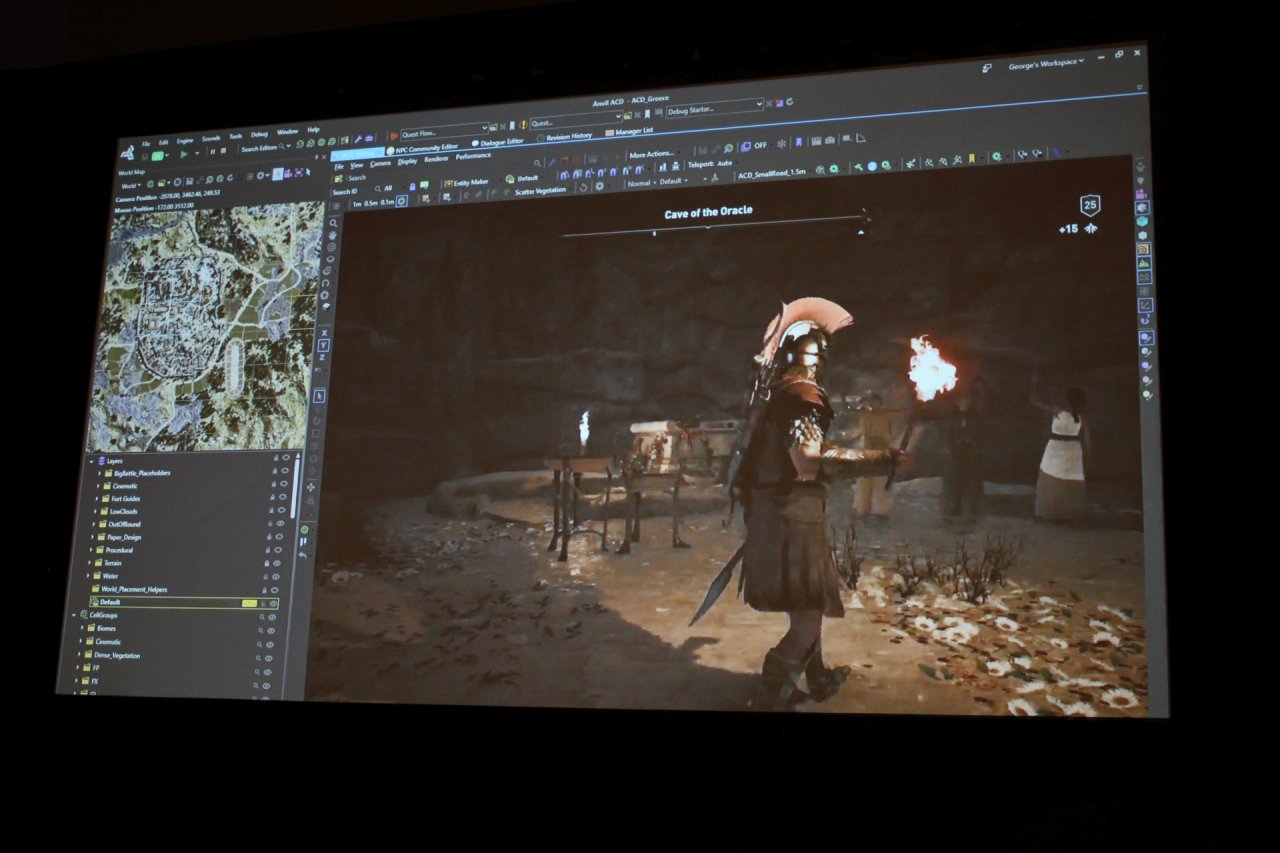Click the World Map minimap thumbnail
The image size is (1280, 853).
pos(205,327)
